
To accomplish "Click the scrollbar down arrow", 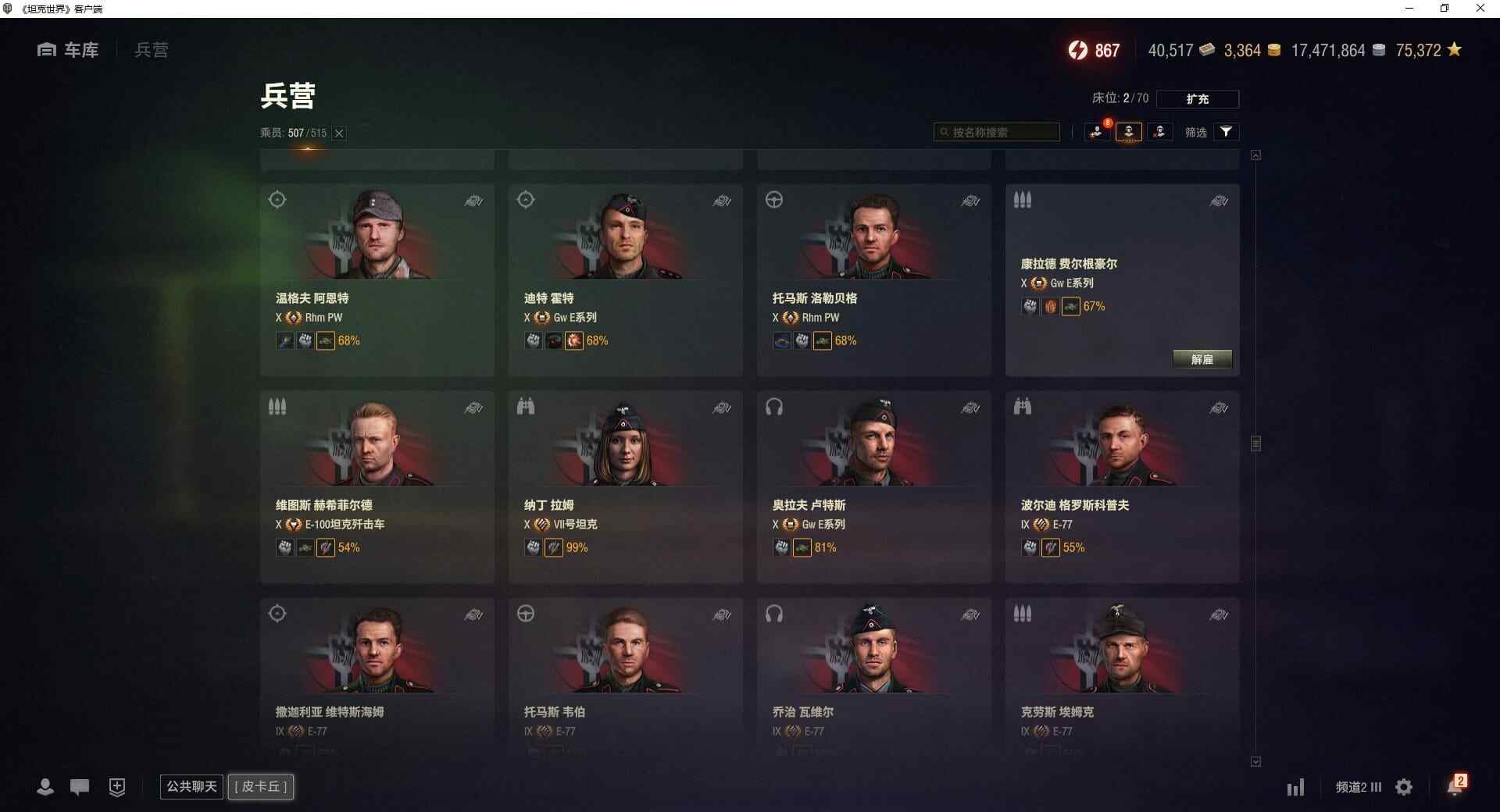I will click(1255, 761).
